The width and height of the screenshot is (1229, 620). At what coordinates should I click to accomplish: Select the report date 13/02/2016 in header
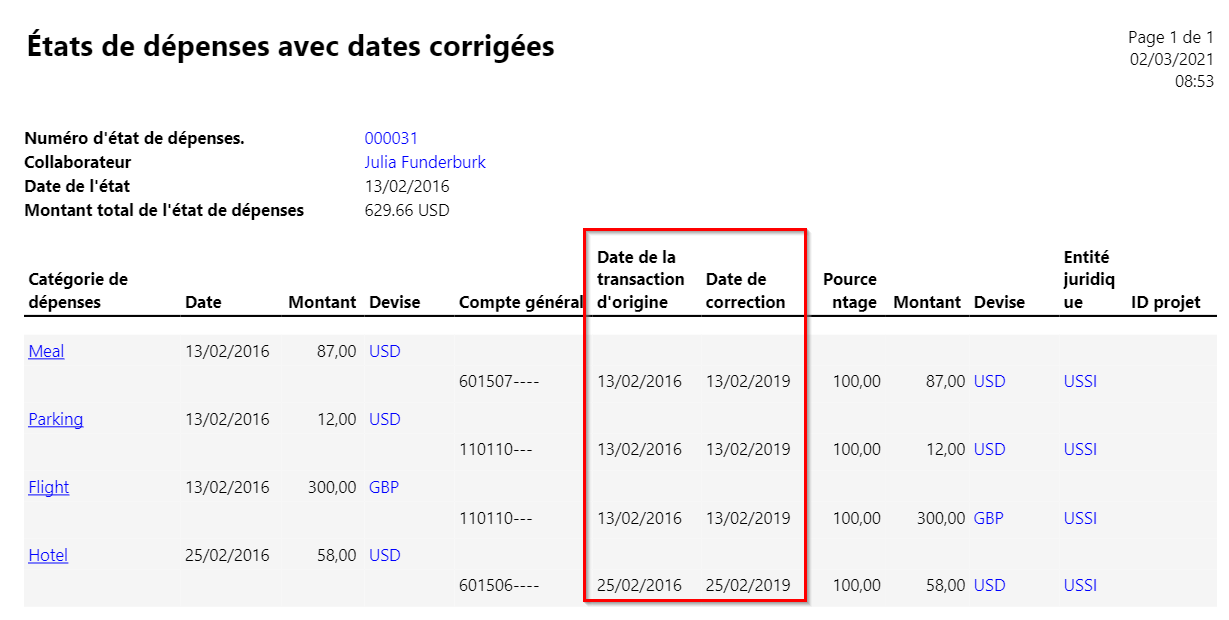[407, 186]
